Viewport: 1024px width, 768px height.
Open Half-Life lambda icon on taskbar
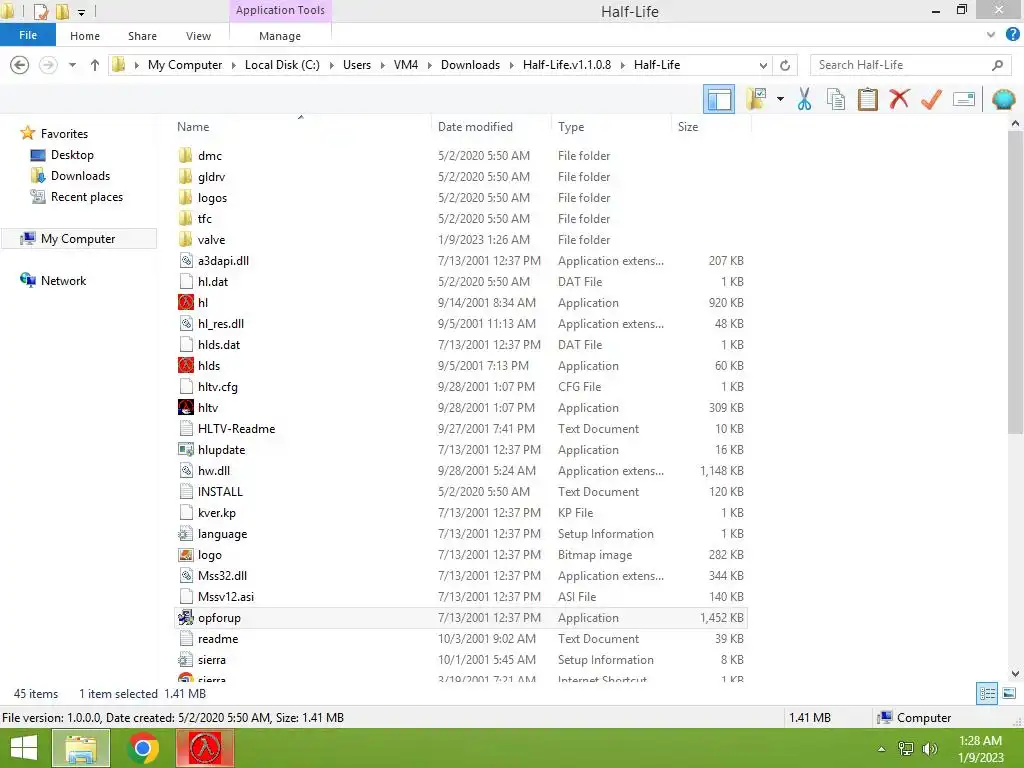(205, 748)
